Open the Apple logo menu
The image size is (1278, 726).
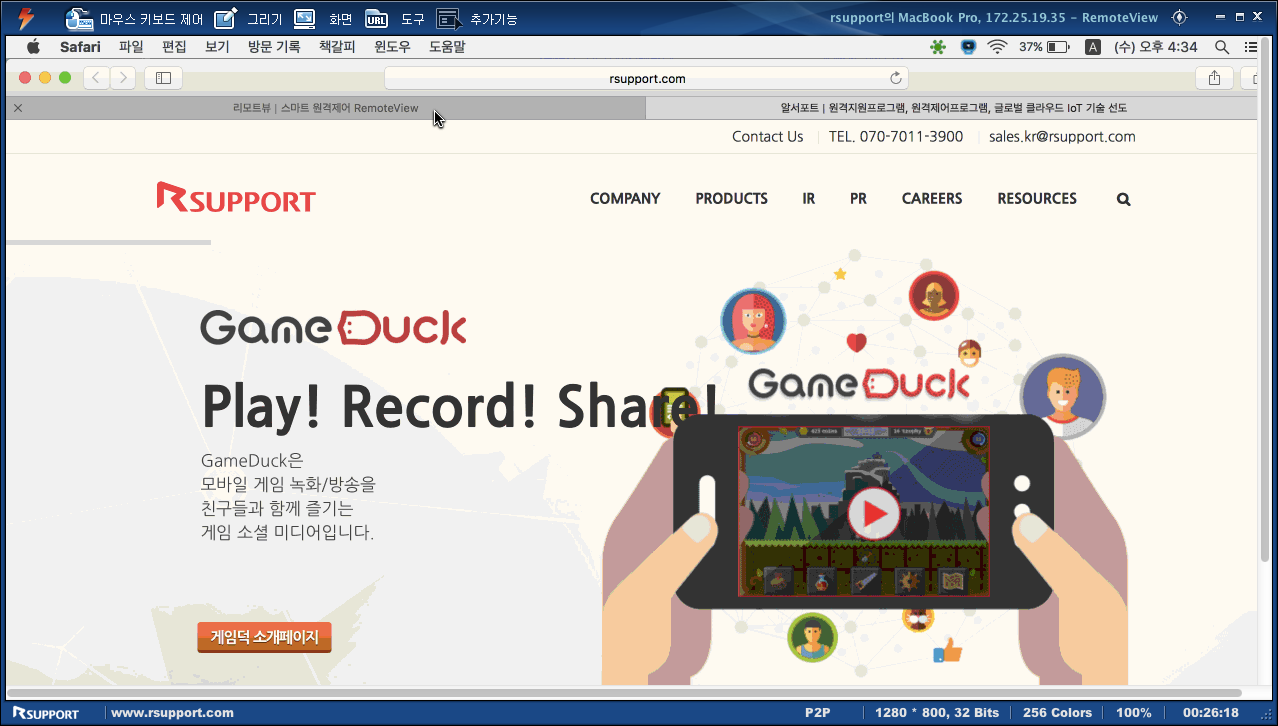pos(32,46)
